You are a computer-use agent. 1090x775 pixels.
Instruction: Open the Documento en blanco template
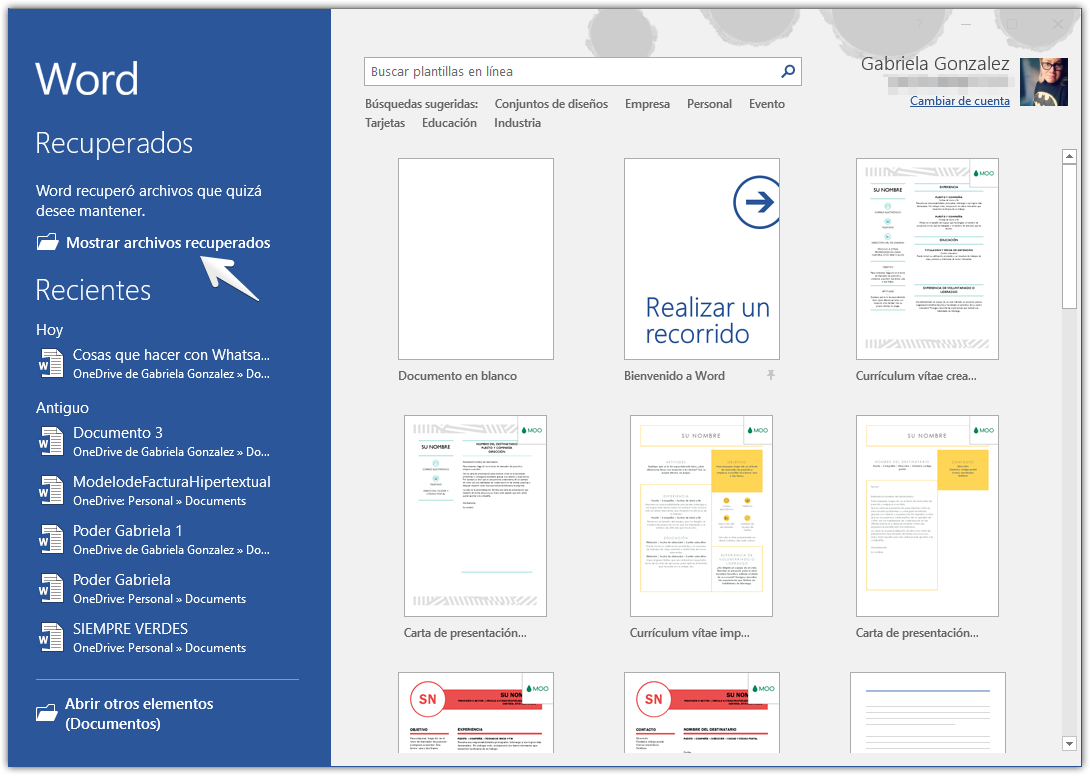pos(475,258)
